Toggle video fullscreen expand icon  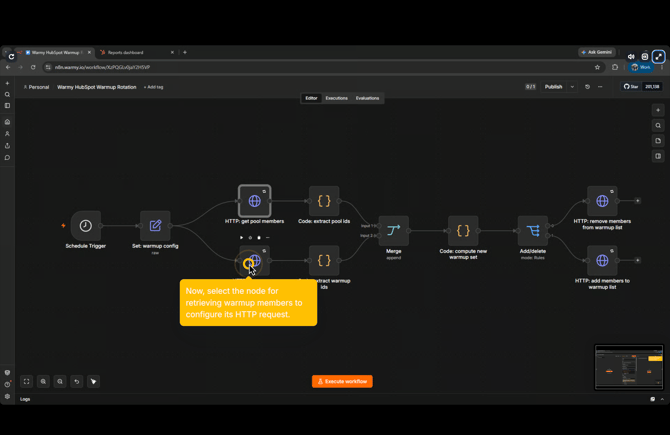point(658,56)
